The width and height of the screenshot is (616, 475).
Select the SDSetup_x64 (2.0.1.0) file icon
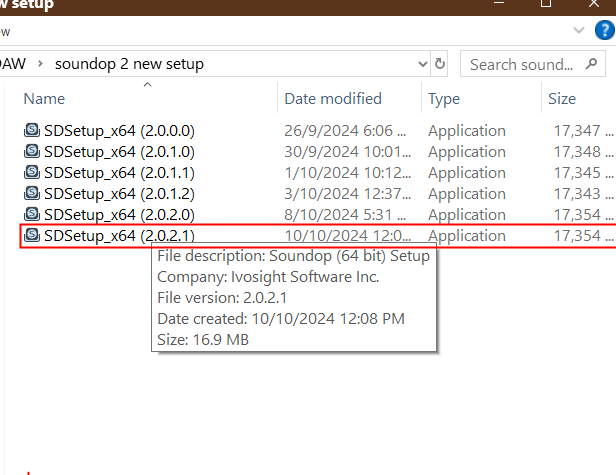coord(32,152)
